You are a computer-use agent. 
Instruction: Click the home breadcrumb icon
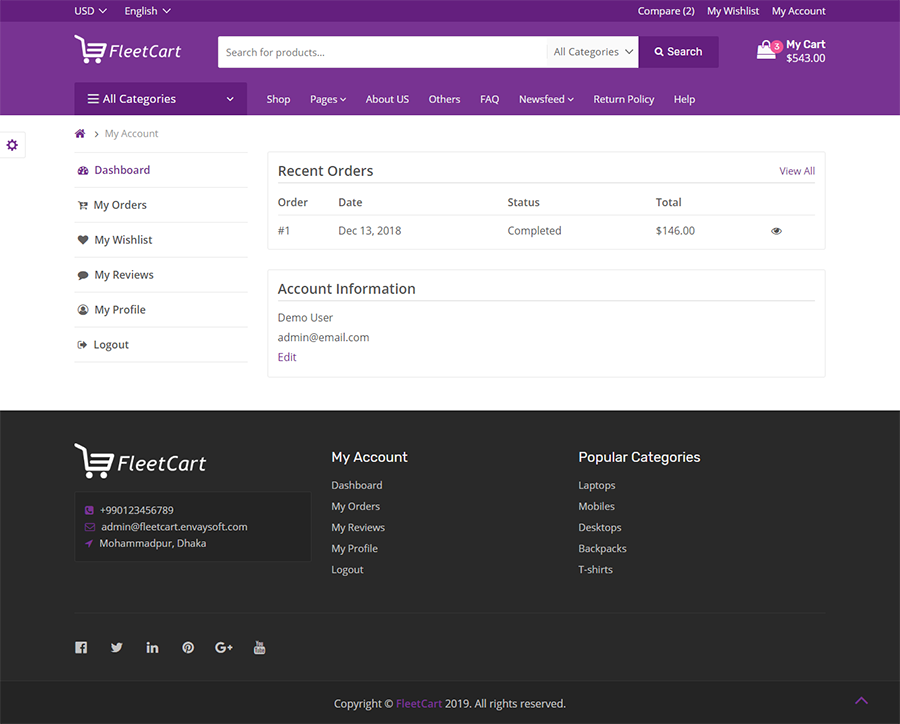(x=79, y=133)
